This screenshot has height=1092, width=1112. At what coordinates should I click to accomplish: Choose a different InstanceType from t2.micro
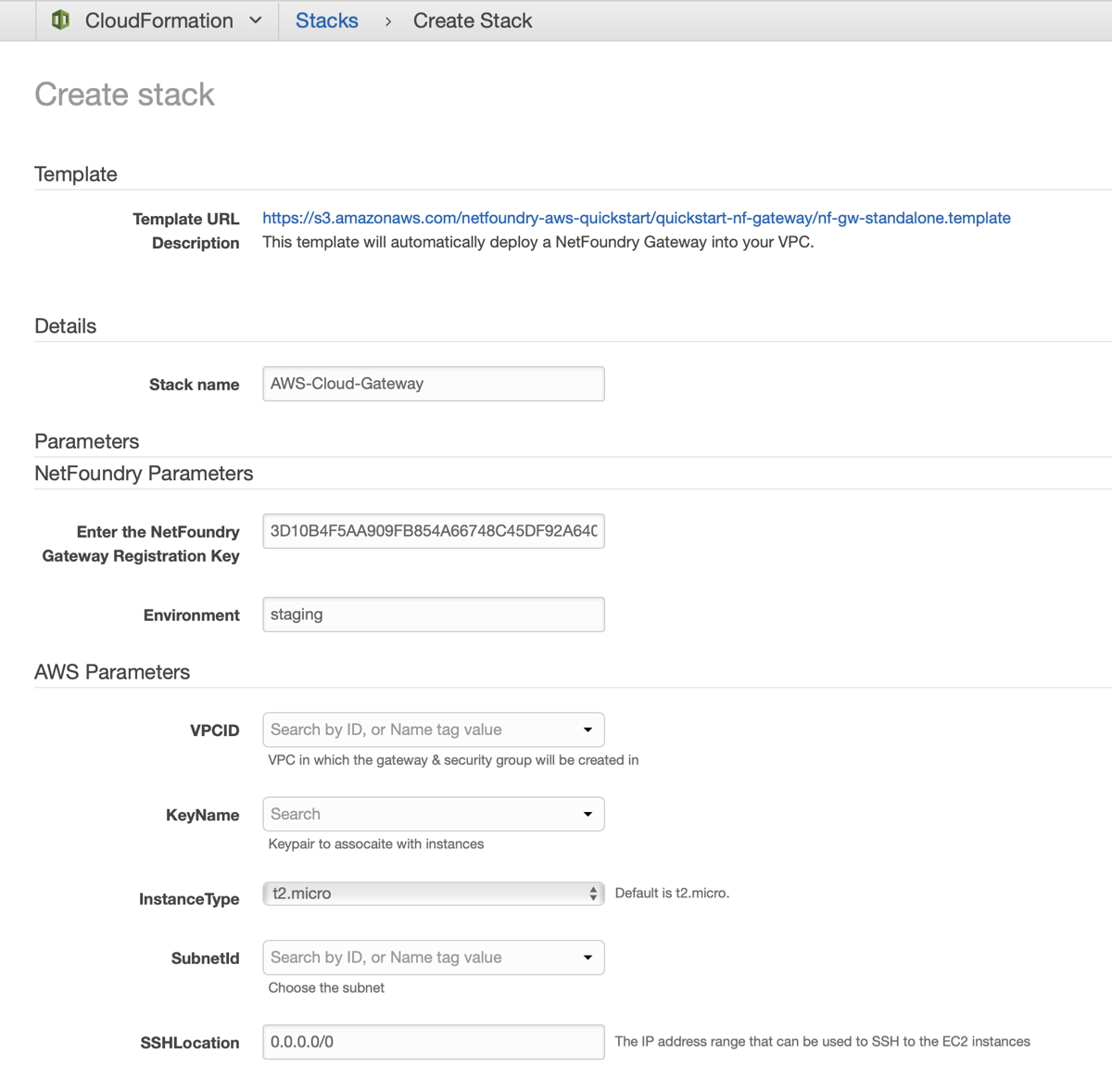pyautogui.click(x=434, y=894)
